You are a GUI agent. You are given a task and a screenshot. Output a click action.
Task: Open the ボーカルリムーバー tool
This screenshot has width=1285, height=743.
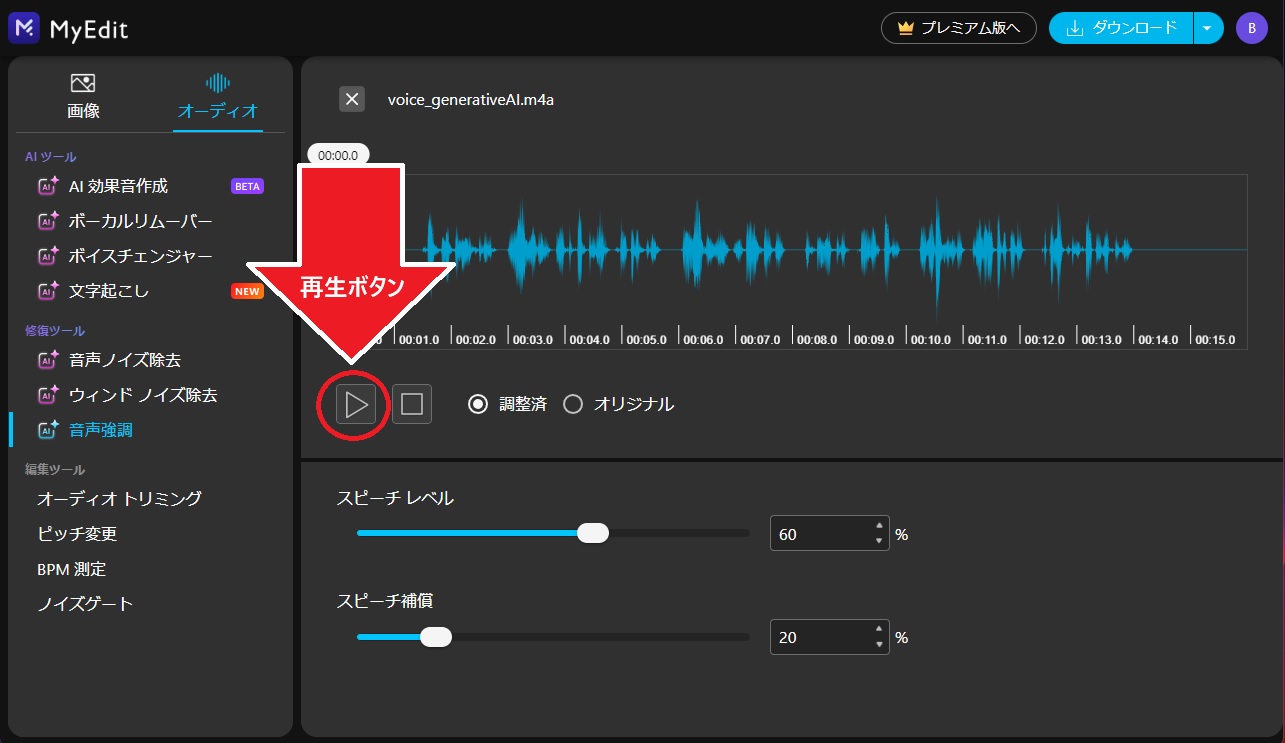point(133,220)
